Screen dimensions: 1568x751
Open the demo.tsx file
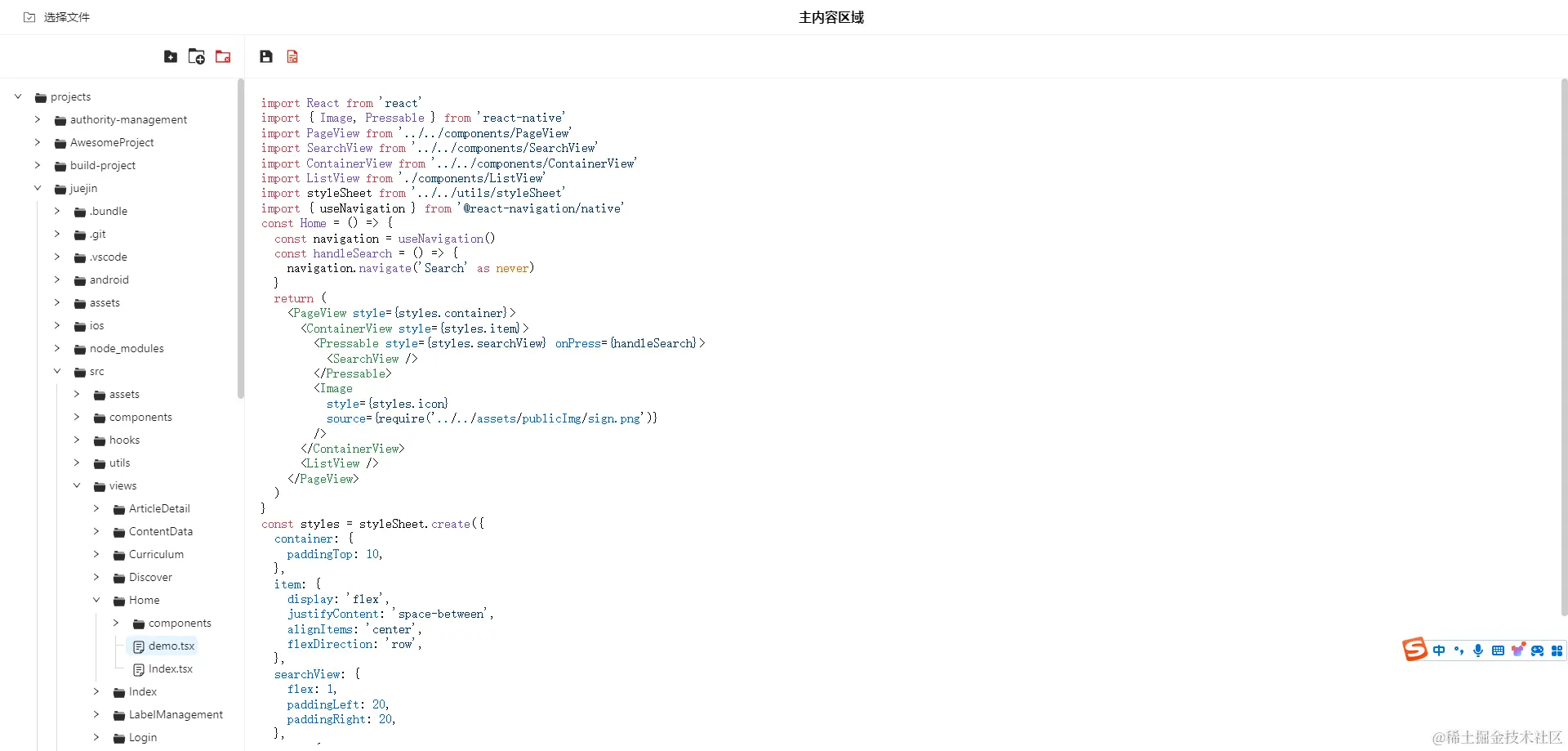[x=171, y=646]
